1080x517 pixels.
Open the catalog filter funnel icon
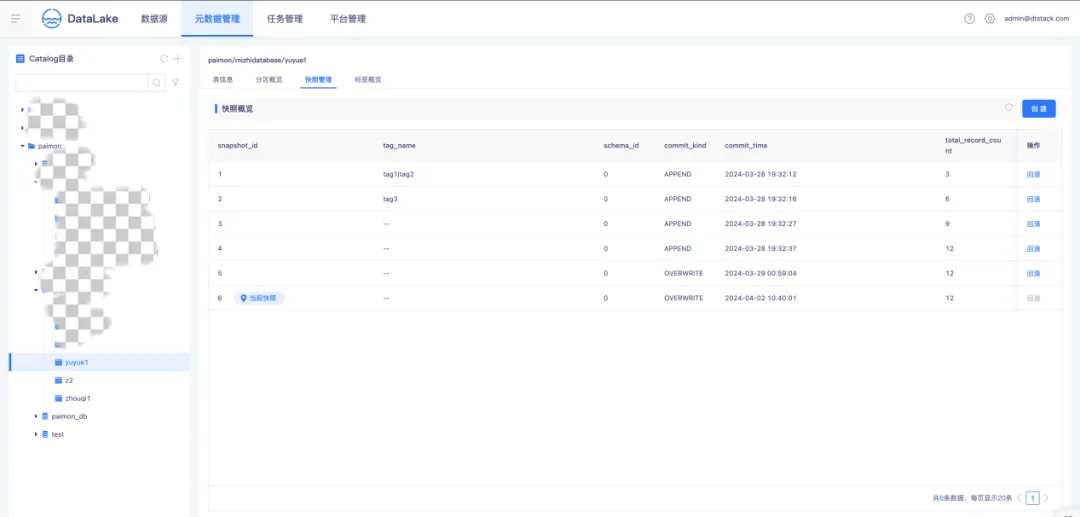[x=176, y=83]
